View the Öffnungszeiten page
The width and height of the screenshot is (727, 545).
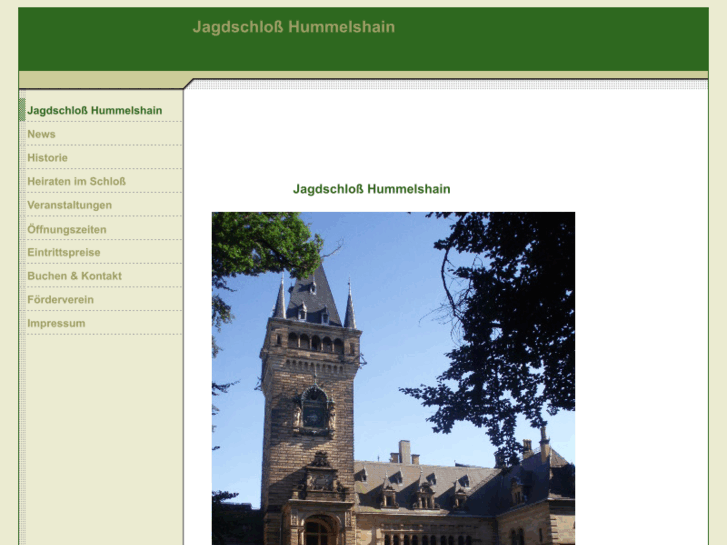coord(67,229)
